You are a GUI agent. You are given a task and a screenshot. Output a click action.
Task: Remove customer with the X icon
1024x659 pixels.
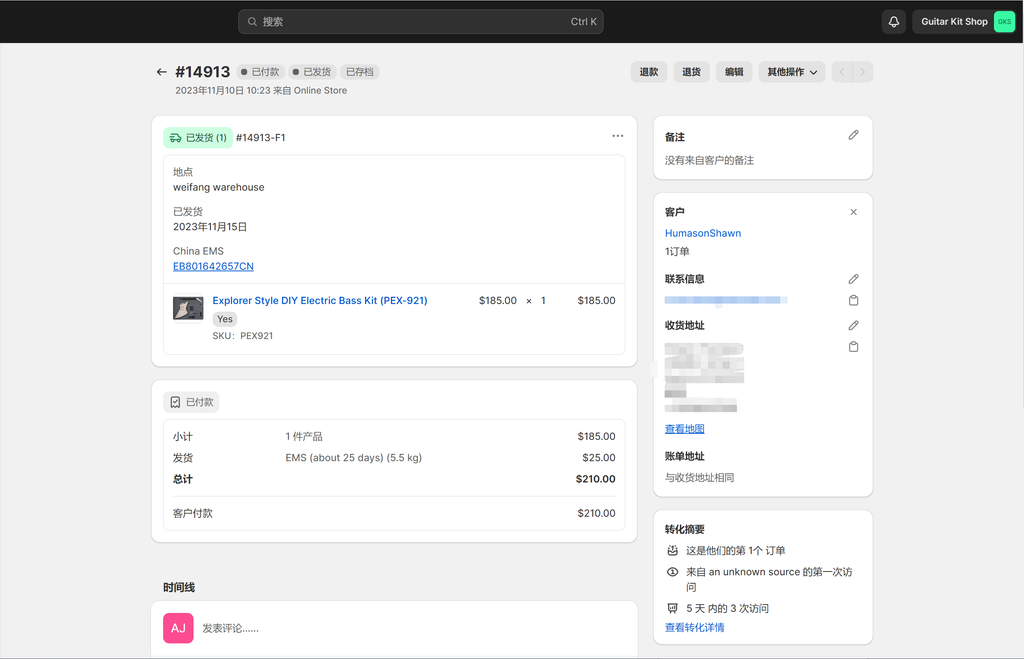point(853,212)
